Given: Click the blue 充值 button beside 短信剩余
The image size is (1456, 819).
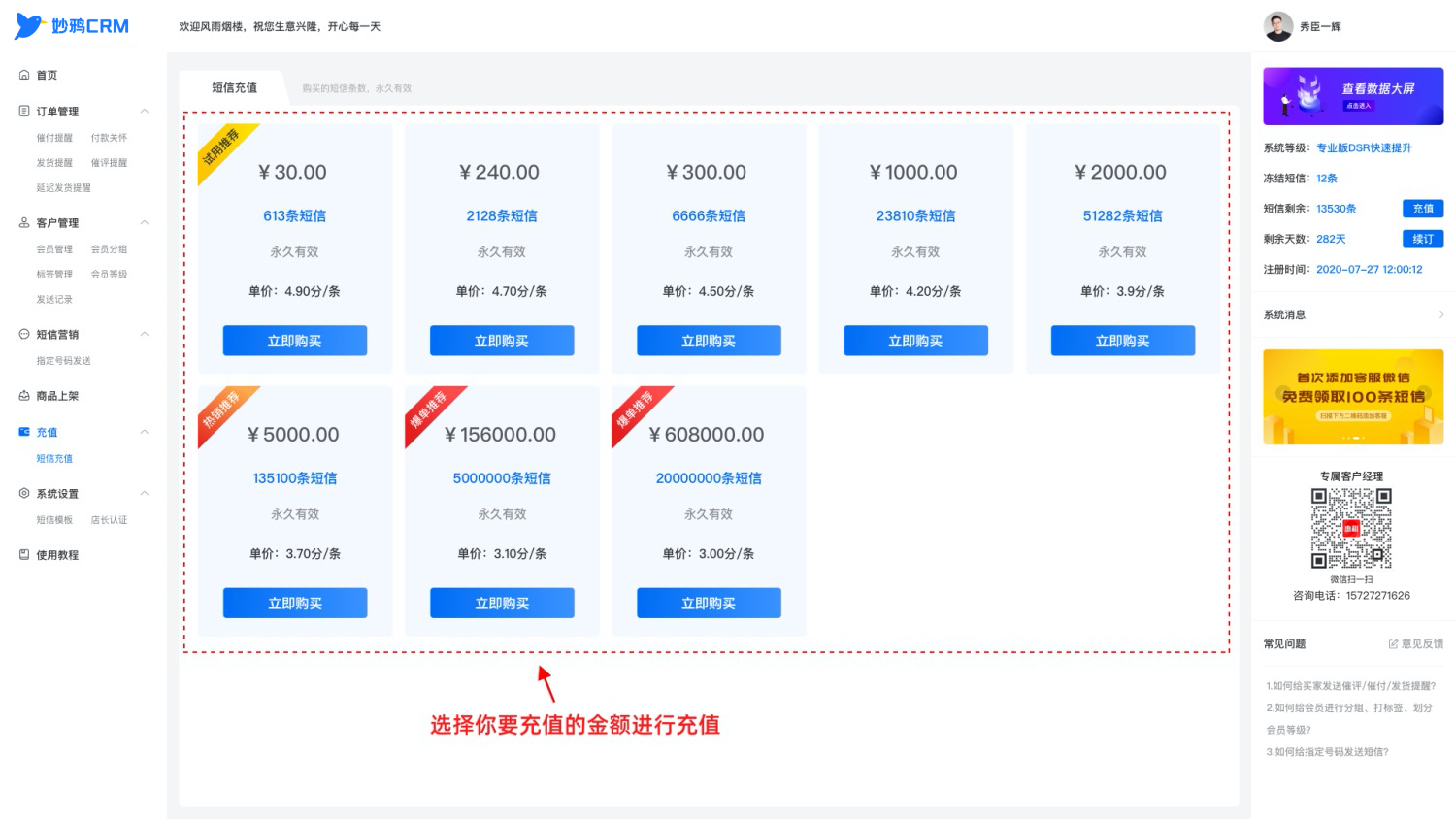Looking at the screenshot, I should [1423, 209].
